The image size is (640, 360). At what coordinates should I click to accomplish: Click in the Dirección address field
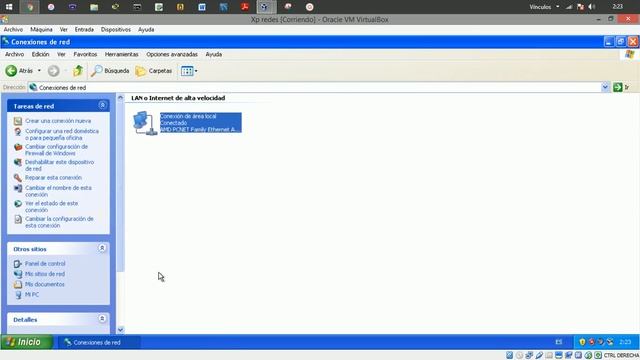tap(314, 87)
